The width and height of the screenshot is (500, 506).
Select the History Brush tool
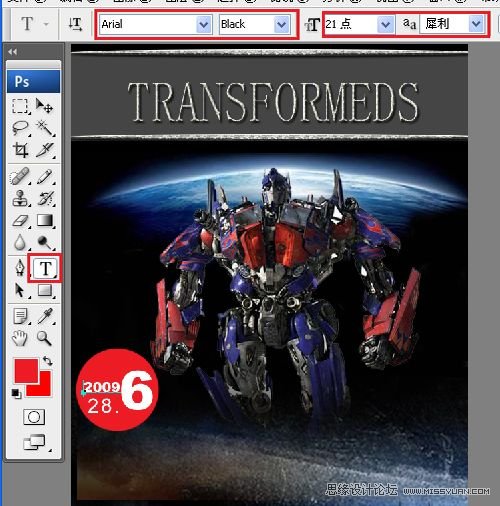45,199
